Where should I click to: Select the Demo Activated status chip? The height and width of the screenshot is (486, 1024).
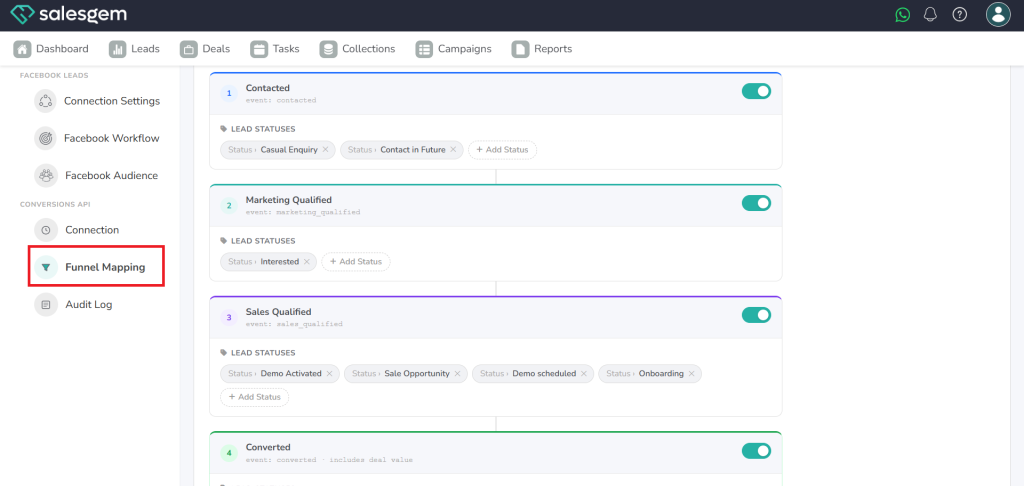pyautogui.click(x=280, y=374)
